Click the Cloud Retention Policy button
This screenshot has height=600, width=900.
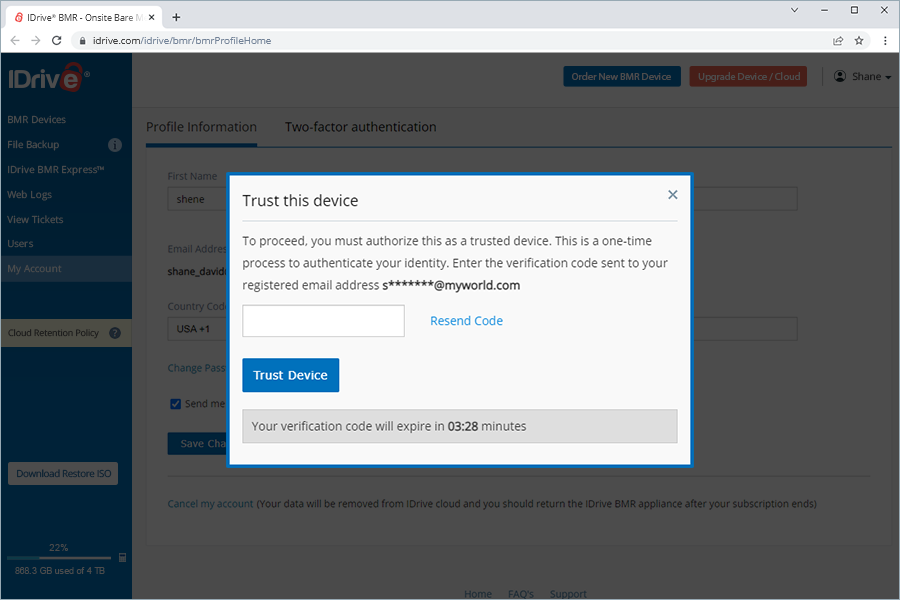(66, 333)
